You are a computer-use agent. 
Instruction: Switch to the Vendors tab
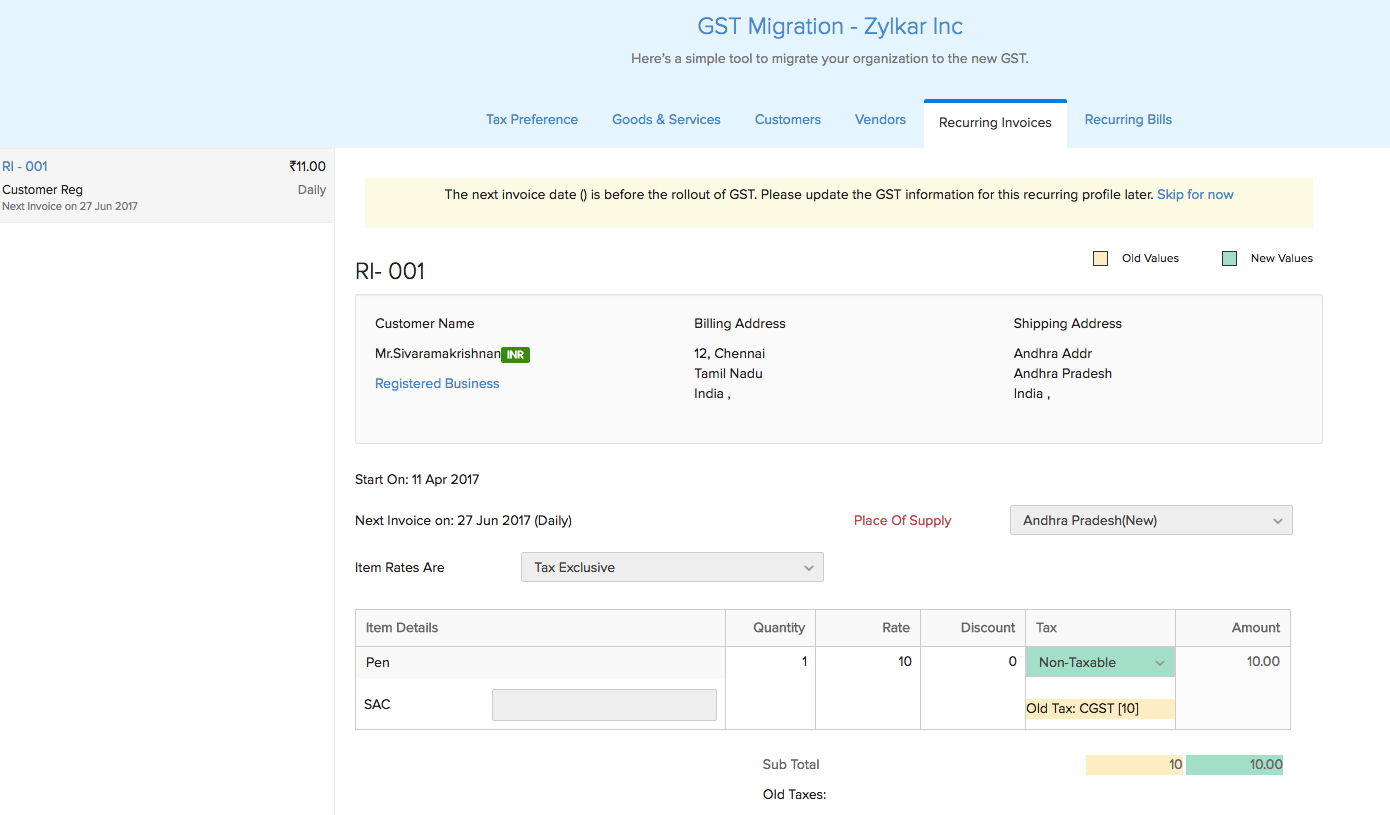[x=879, y=119]
